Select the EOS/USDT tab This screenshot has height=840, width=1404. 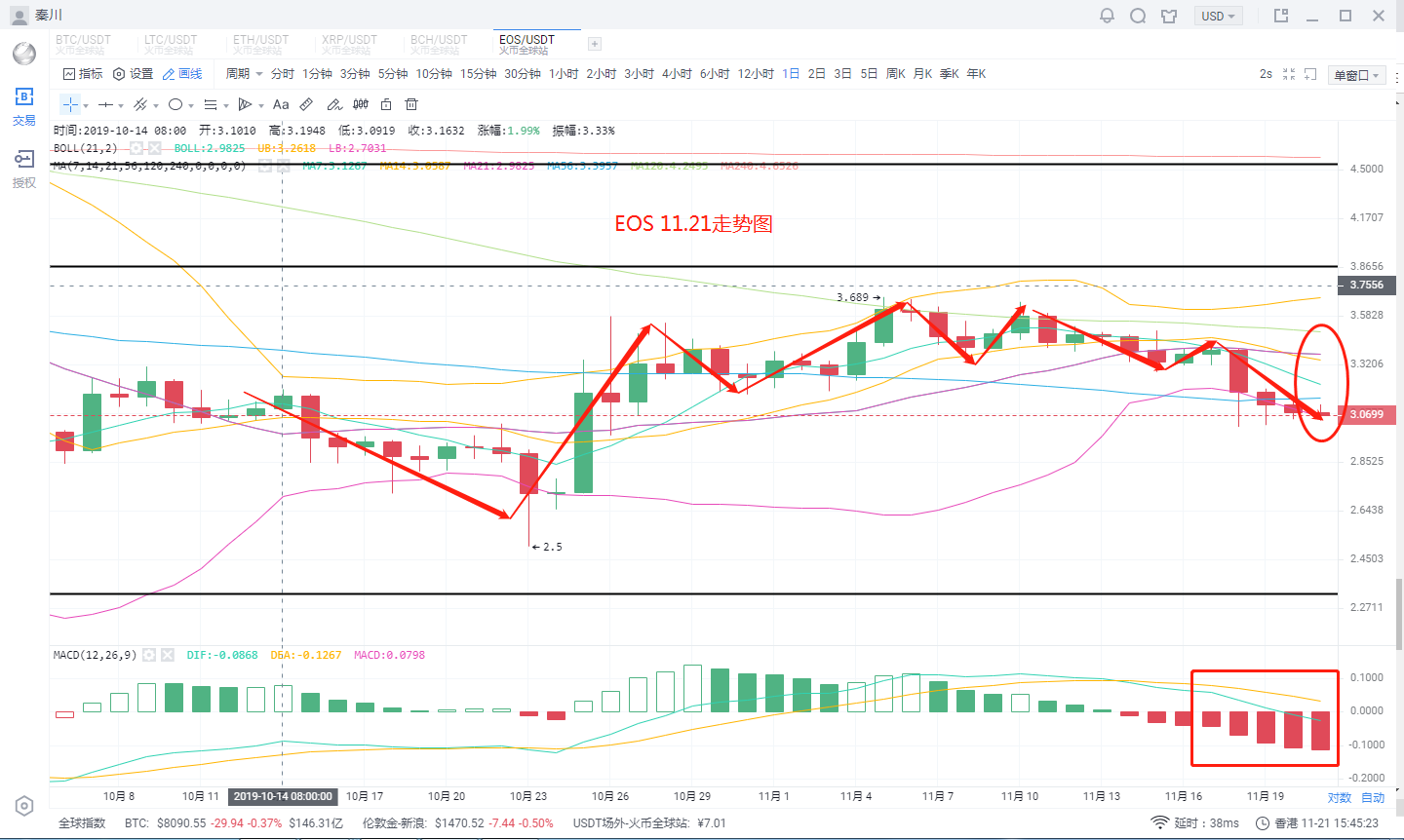pos(526,44)
